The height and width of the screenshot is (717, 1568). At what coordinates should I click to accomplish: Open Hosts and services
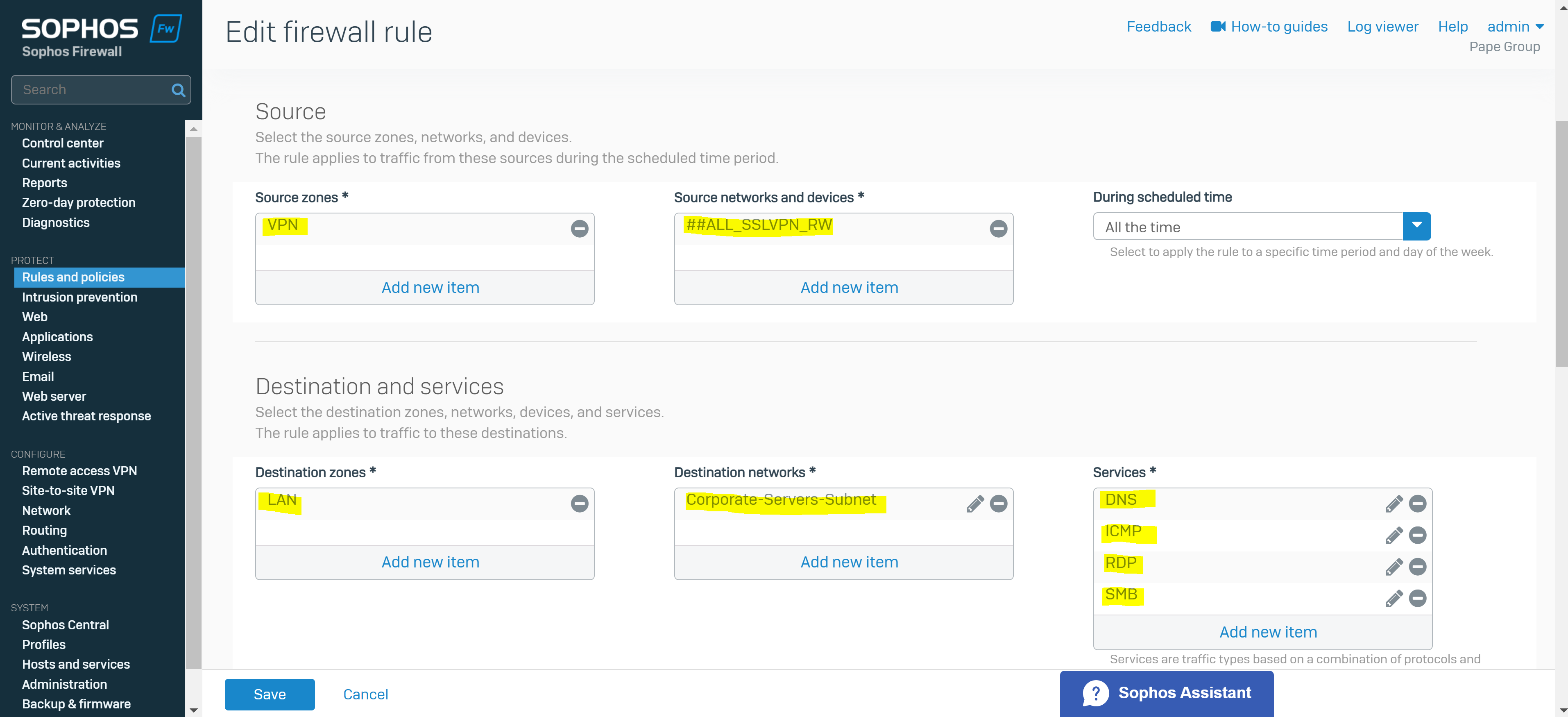[x=76, y=664]
